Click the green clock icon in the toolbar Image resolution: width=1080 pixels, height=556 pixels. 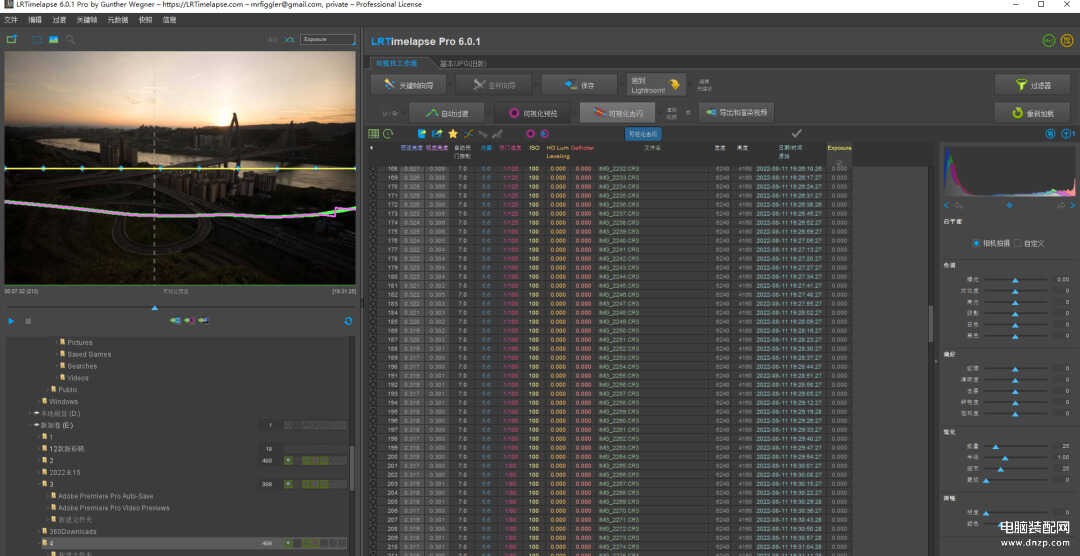tap(388, 134)
